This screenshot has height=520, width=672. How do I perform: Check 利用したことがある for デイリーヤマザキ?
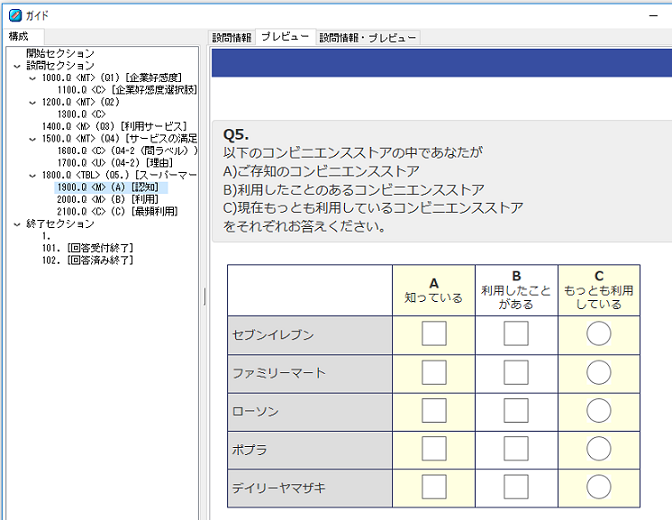[x=516, y=487]
